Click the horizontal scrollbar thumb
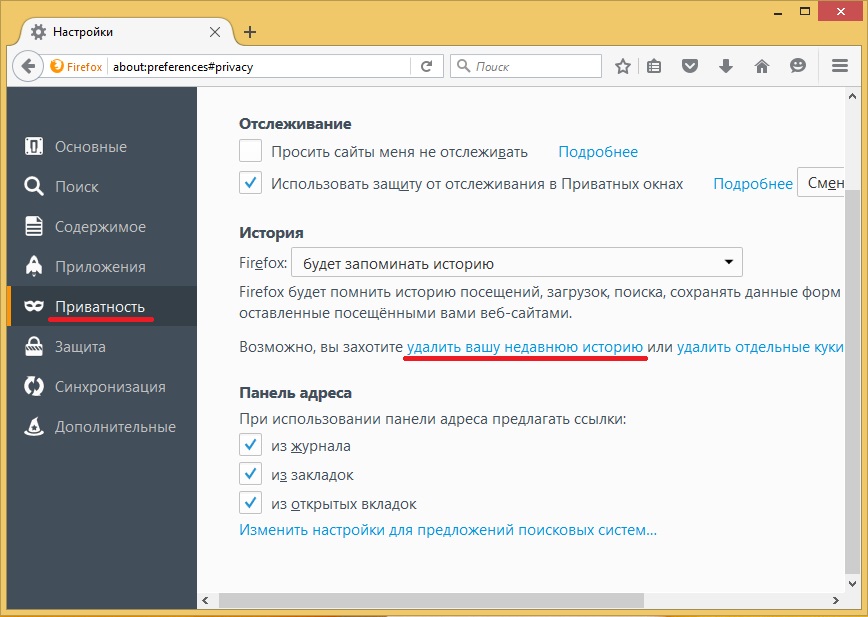Viewport: 868px width, 617px height. tap(431, 600)
